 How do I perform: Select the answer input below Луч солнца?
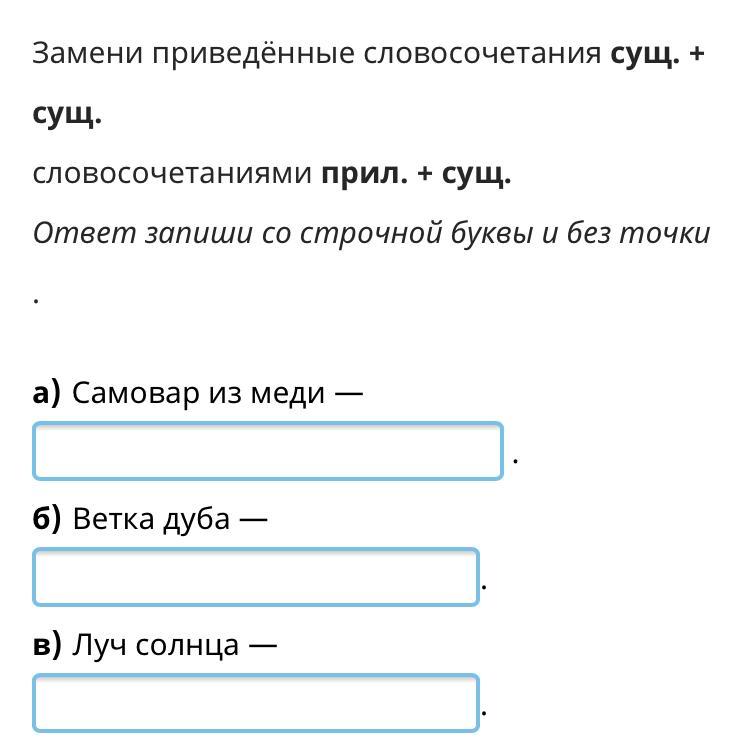[256, 703]
